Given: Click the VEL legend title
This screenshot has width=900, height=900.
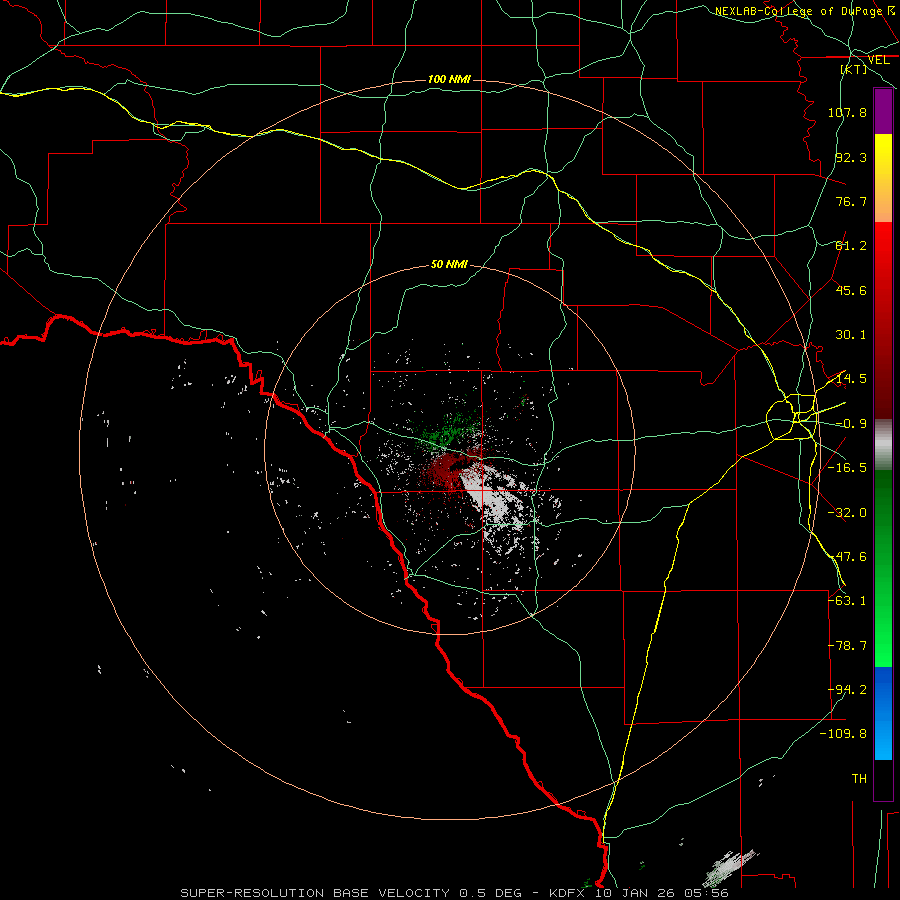Looking at the screenshot, I should [x=878, y=60].
